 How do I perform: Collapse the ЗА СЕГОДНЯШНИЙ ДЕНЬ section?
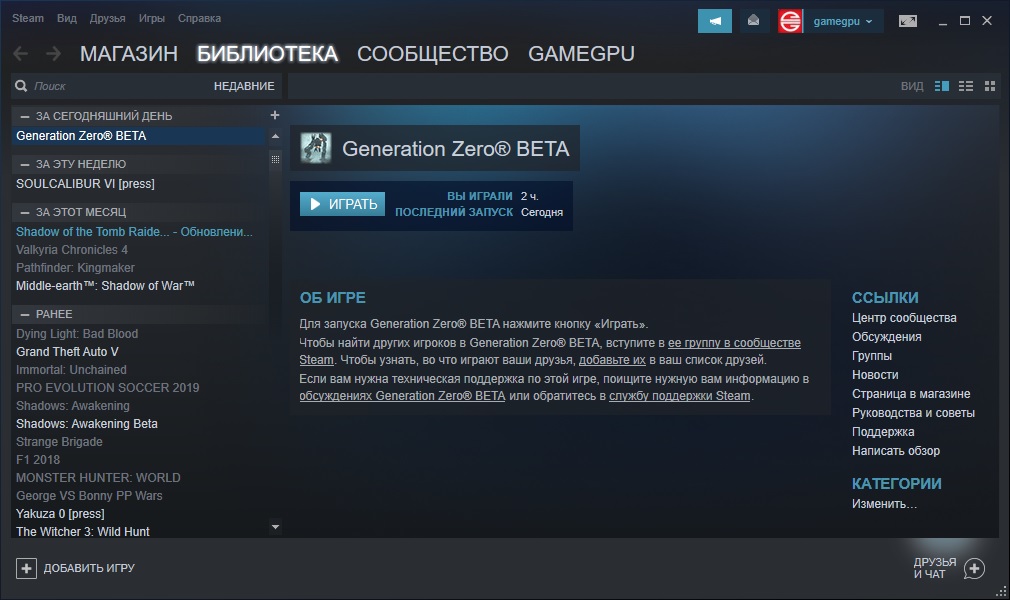pyautogui.click(x=24, y=116)
